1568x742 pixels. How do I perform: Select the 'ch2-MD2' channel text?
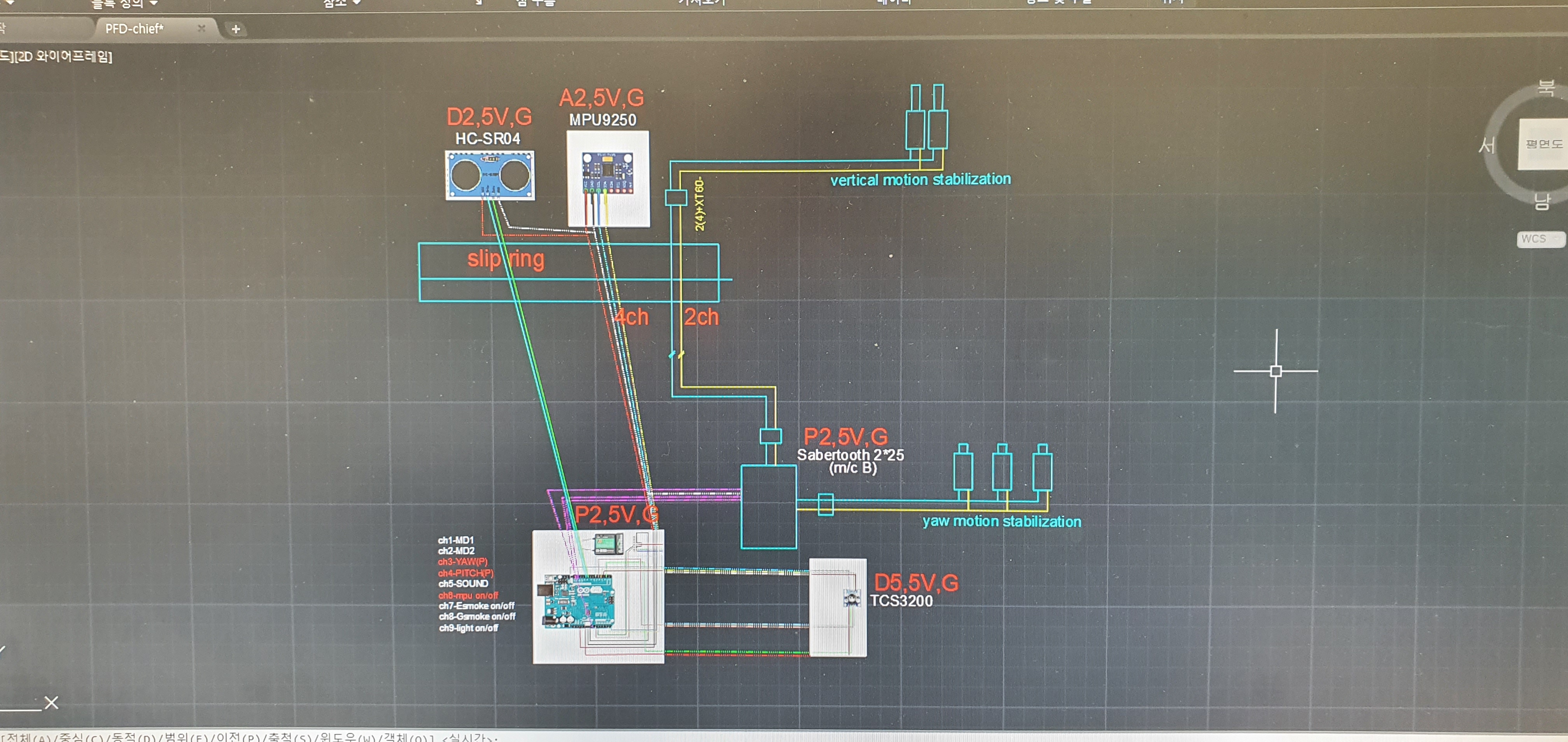coord(456,551)
